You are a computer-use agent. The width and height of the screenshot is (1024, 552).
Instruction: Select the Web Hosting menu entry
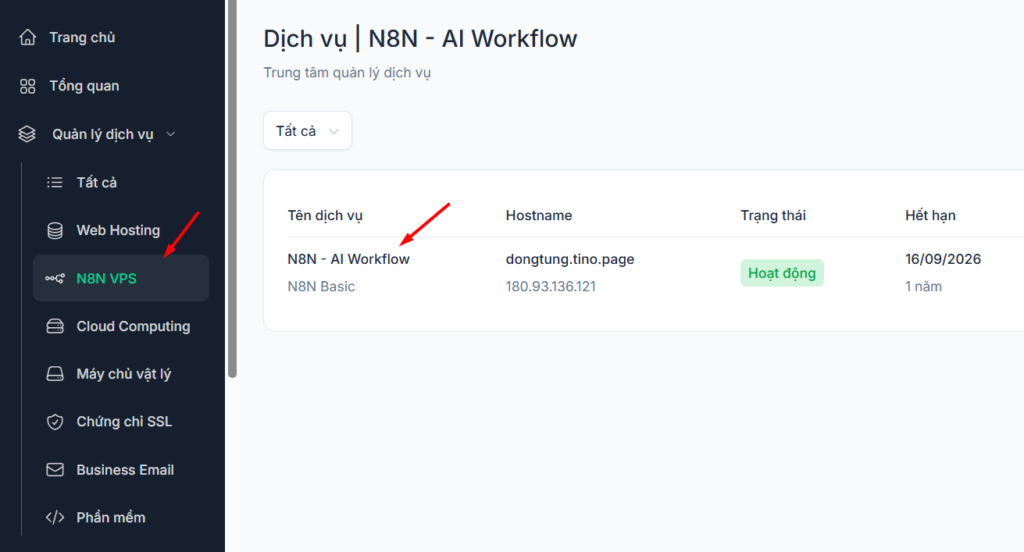pyautogui.click(x=118, y=230)
